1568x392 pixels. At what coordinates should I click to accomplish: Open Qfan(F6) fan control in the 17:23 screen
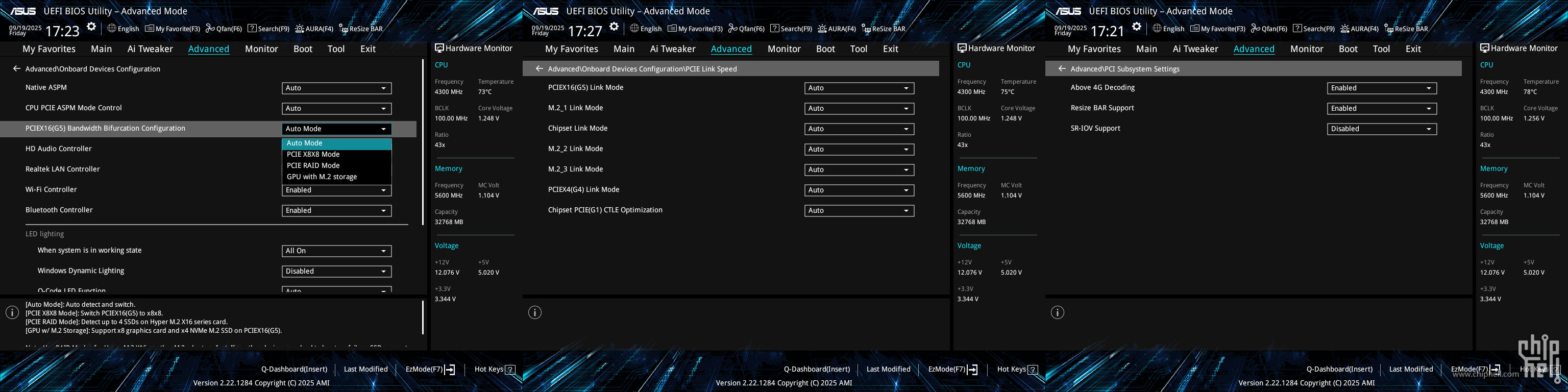pos(224,29)
